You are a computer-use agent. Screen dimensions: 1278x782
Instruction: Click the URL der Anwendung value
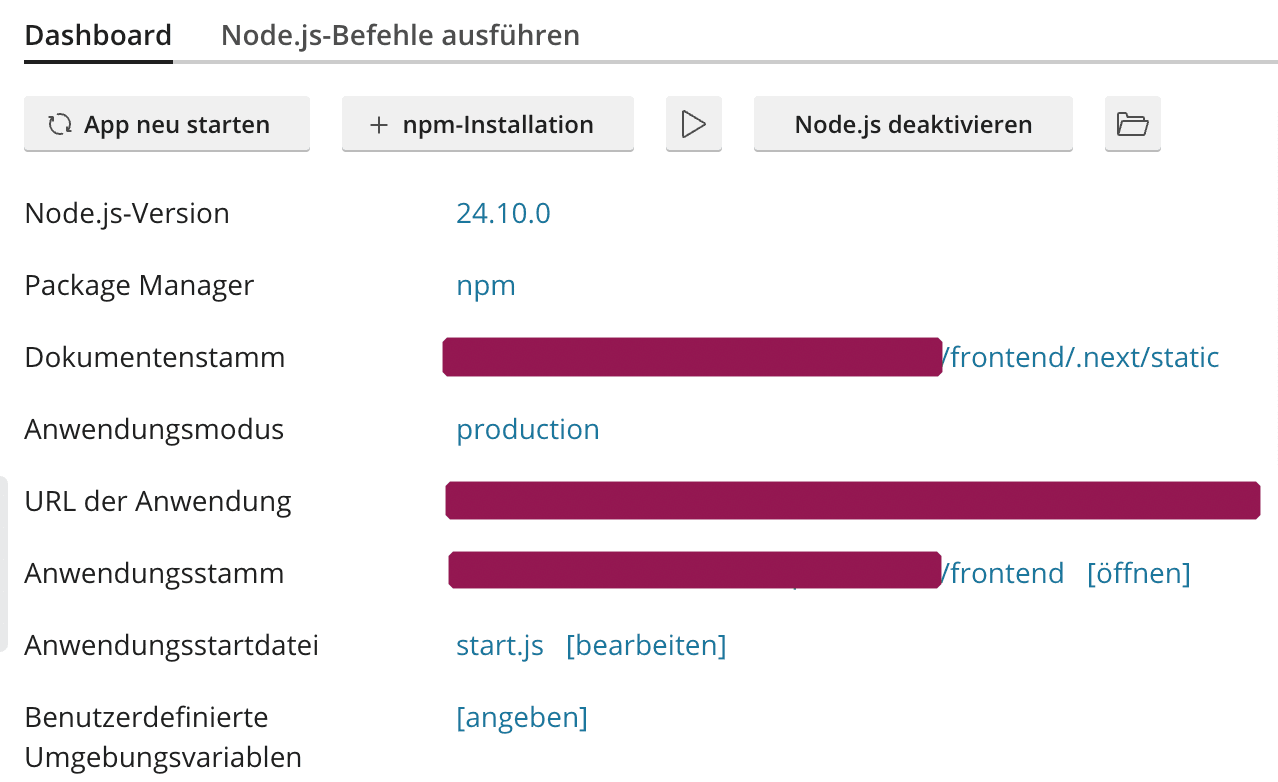coord(852,500)
